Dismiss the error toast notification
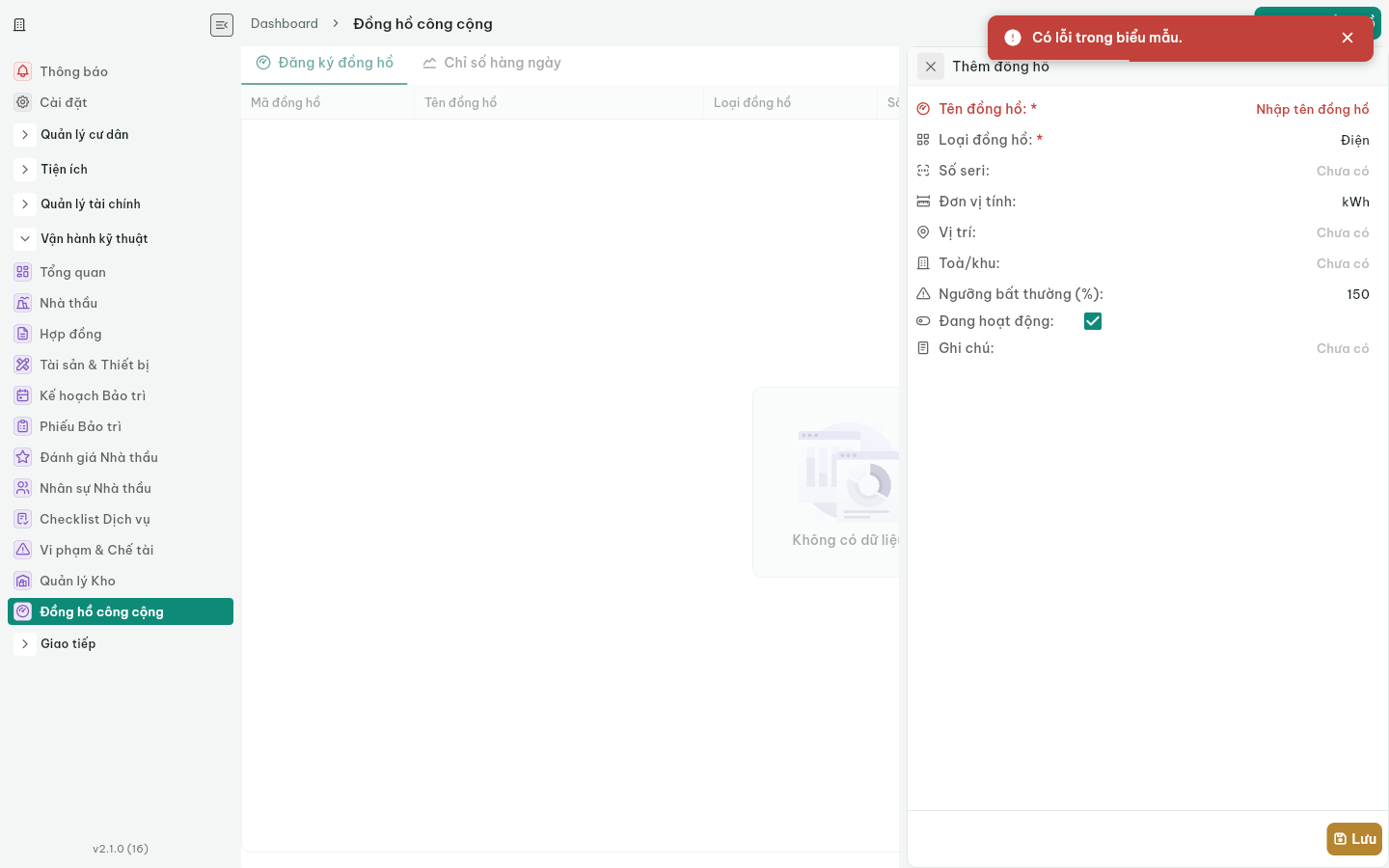 1348,38
